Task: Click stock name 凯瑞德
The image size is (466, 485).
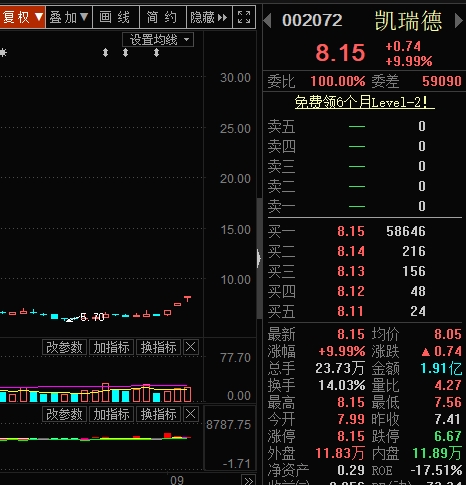Action: (409, 21)
